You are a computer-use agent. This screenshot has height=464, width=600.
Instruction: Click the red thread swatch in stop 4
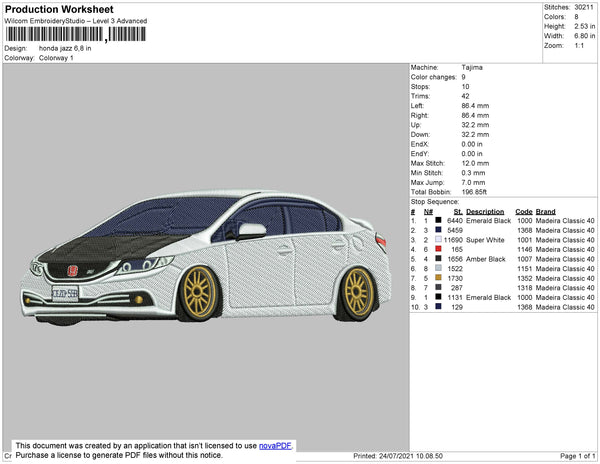(x=437, y=250)
